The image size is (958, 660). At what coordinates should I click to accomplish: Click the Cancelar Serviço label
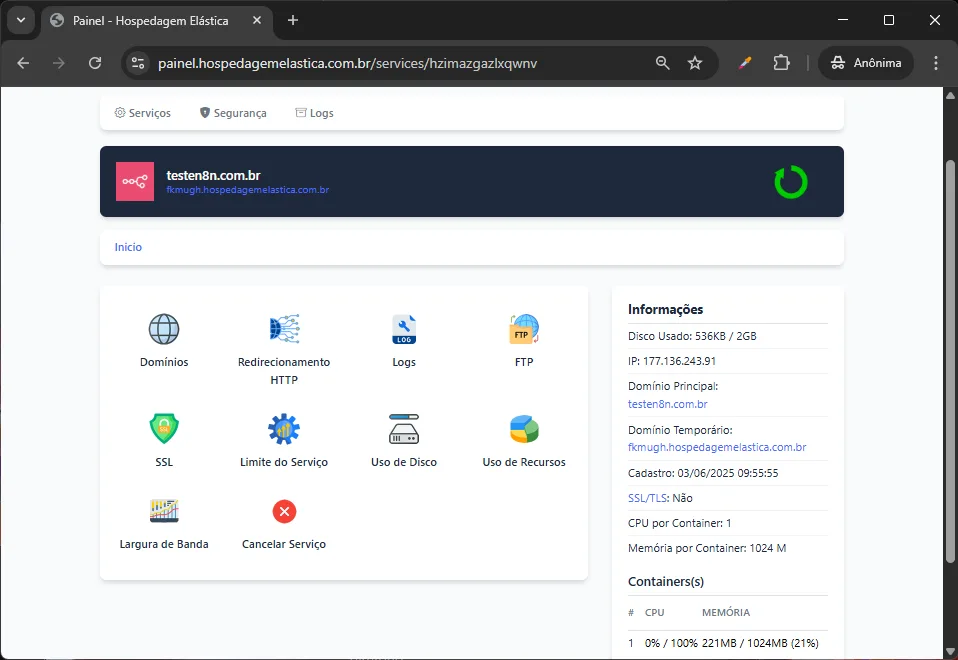point(284,544)
